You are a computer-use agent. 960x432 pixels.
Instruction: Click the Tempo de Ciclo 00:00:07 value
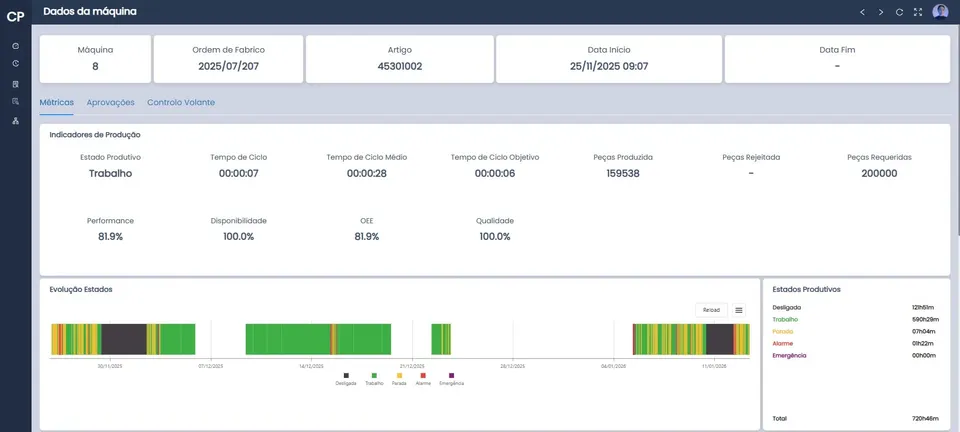tap(239, 173)
